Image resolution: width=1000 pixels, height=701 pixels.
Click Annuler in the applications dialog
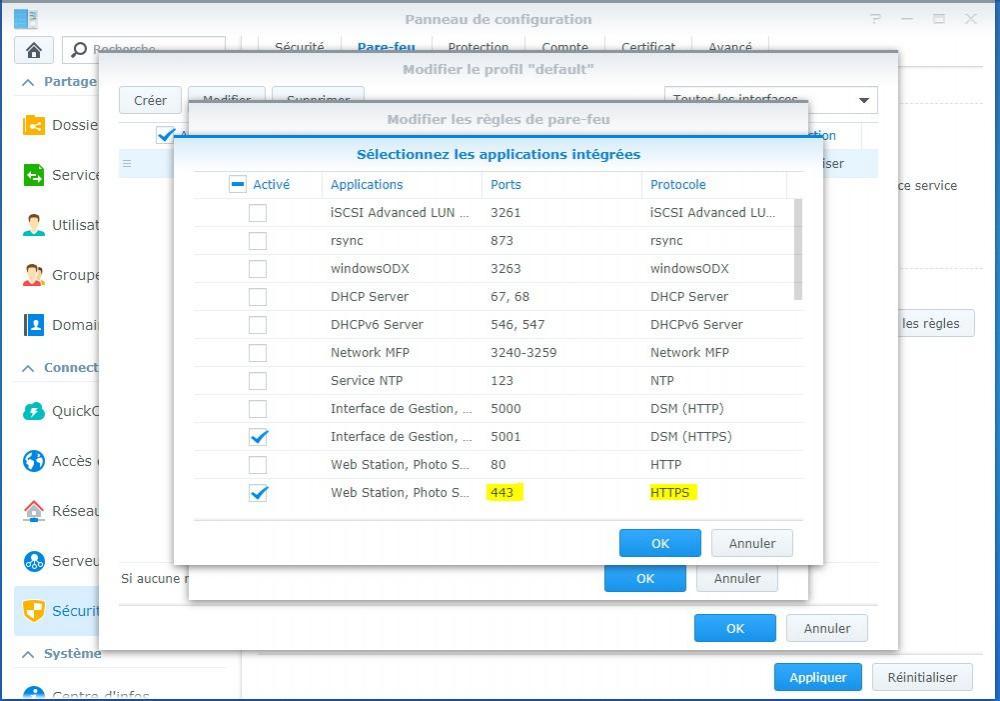(752, 543)
